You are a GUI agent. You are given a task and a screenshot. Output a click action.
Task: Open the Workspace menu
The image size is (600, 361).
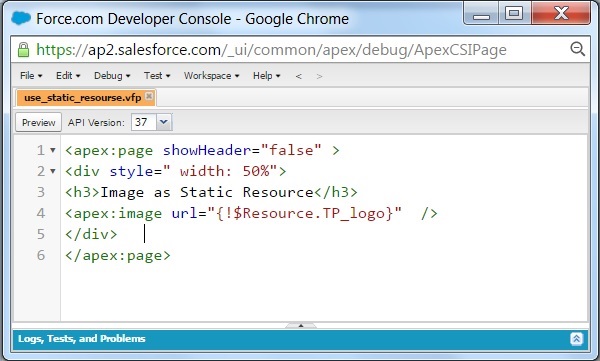click(x=212, y=76)
